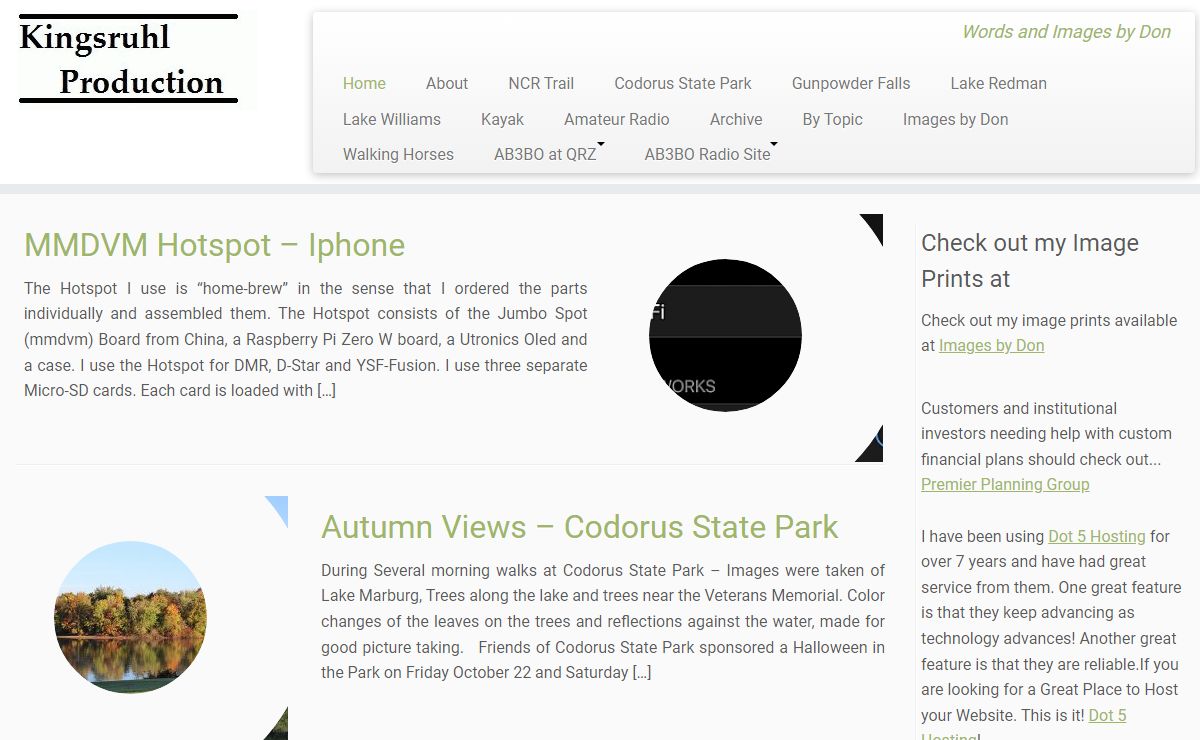Follow the first Dot 5 Hosting link

tap(1097, 536)
